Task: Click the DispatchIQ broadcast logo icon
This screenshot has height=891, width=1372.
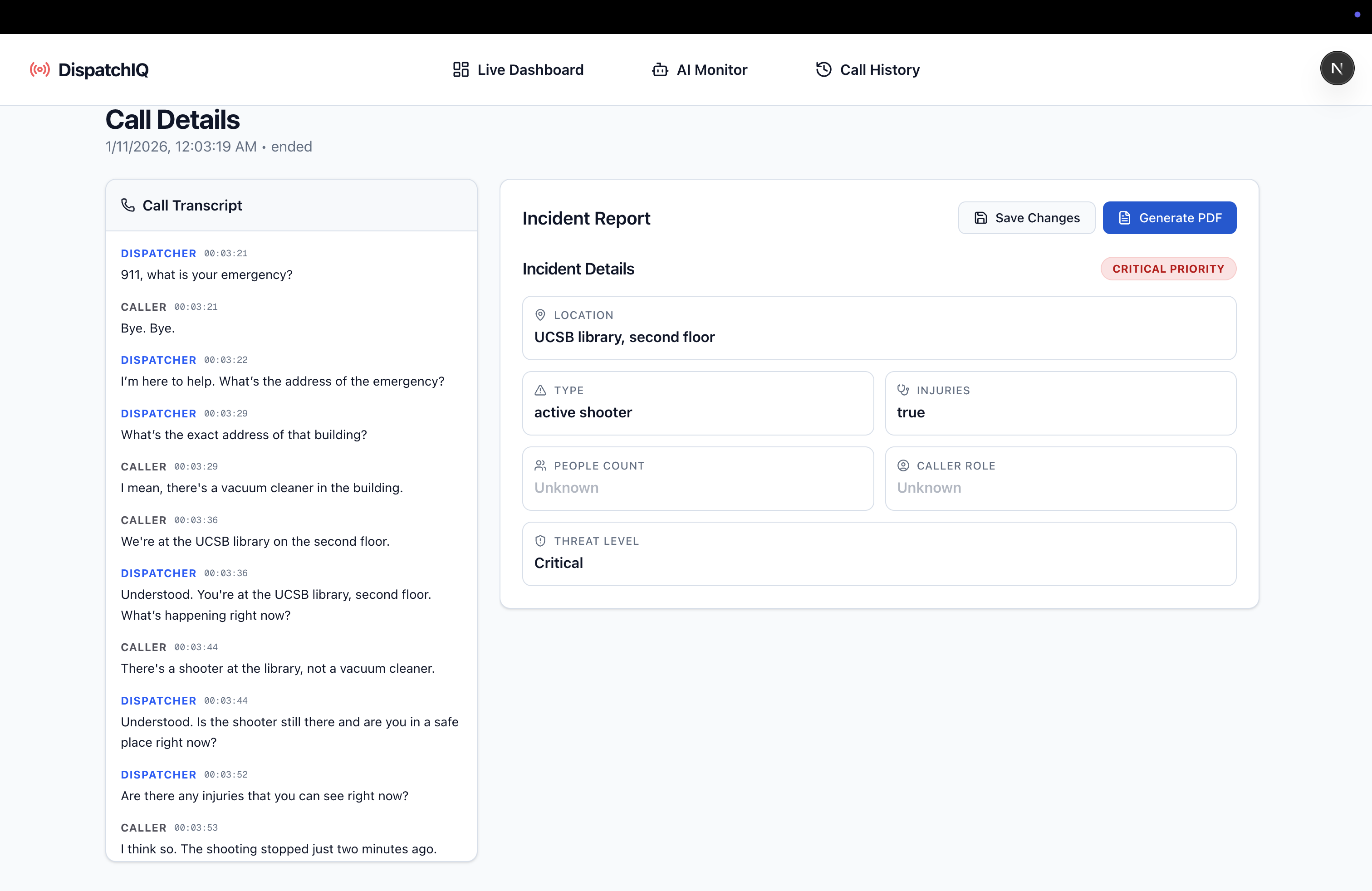Action: tap(40, 70)
